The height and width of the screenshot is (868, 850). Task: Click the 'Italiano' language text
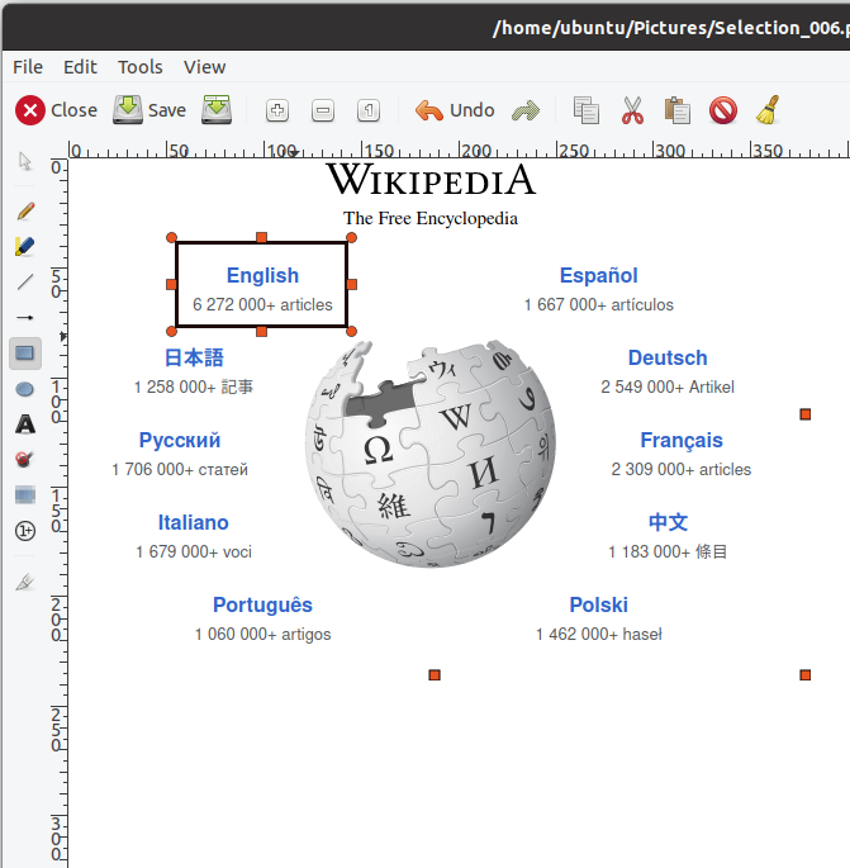193,523
